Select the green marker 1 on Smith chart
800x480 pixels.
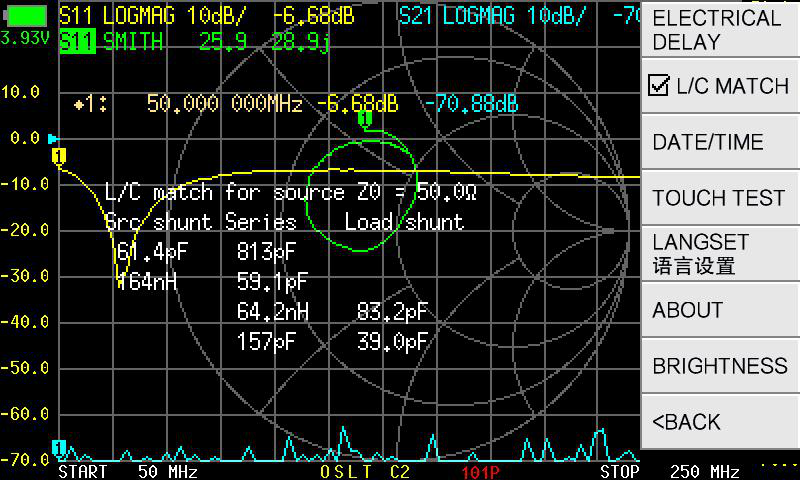pos(365,120)
